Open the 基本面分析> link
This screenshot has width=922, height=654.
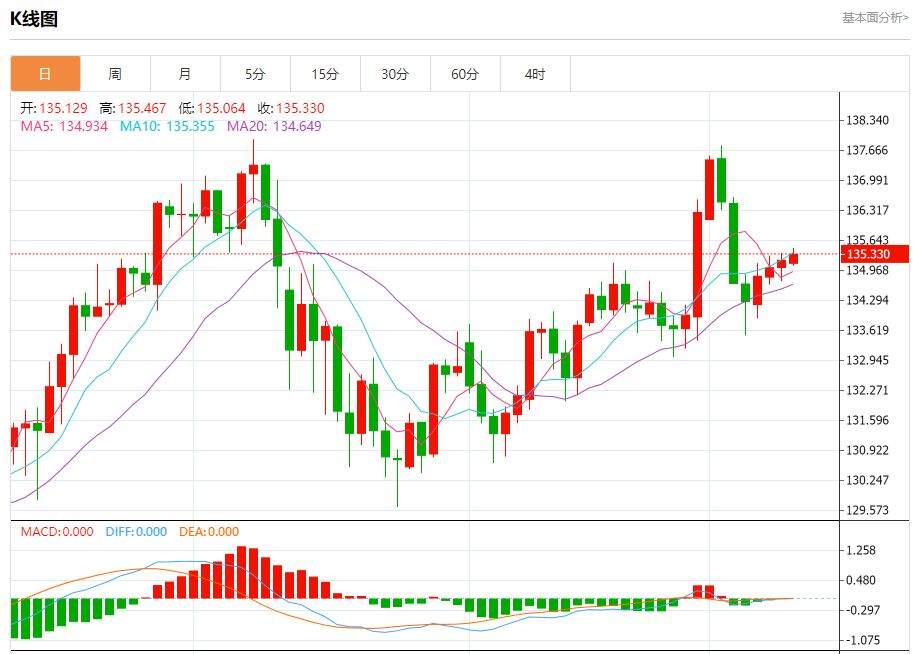pyautogui.click(x=876, y=18)
